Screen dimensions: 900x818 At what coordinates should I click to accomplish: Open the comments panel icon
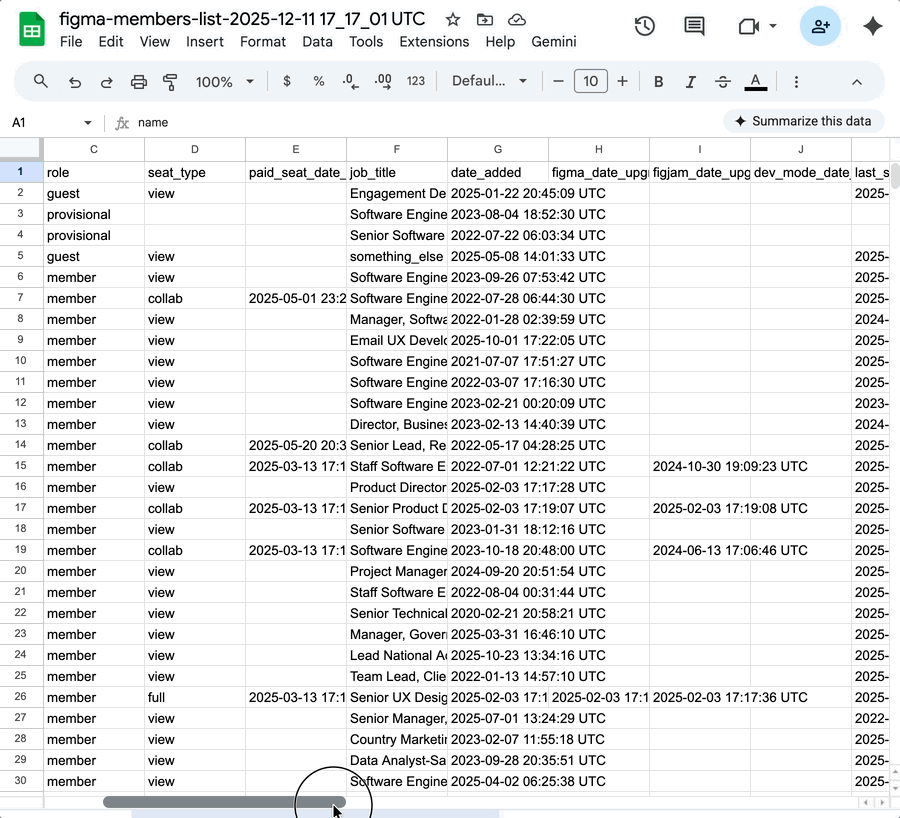pos(694,27)
